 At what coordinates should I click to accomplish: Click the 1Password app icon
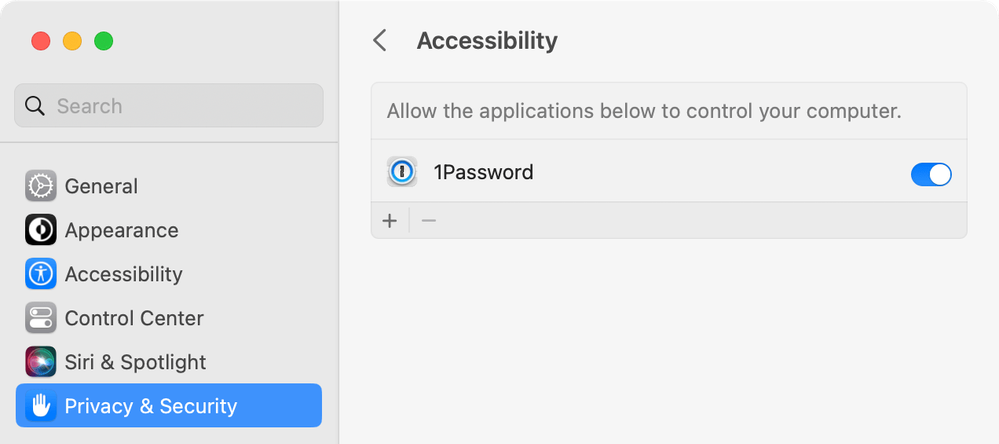402,172
